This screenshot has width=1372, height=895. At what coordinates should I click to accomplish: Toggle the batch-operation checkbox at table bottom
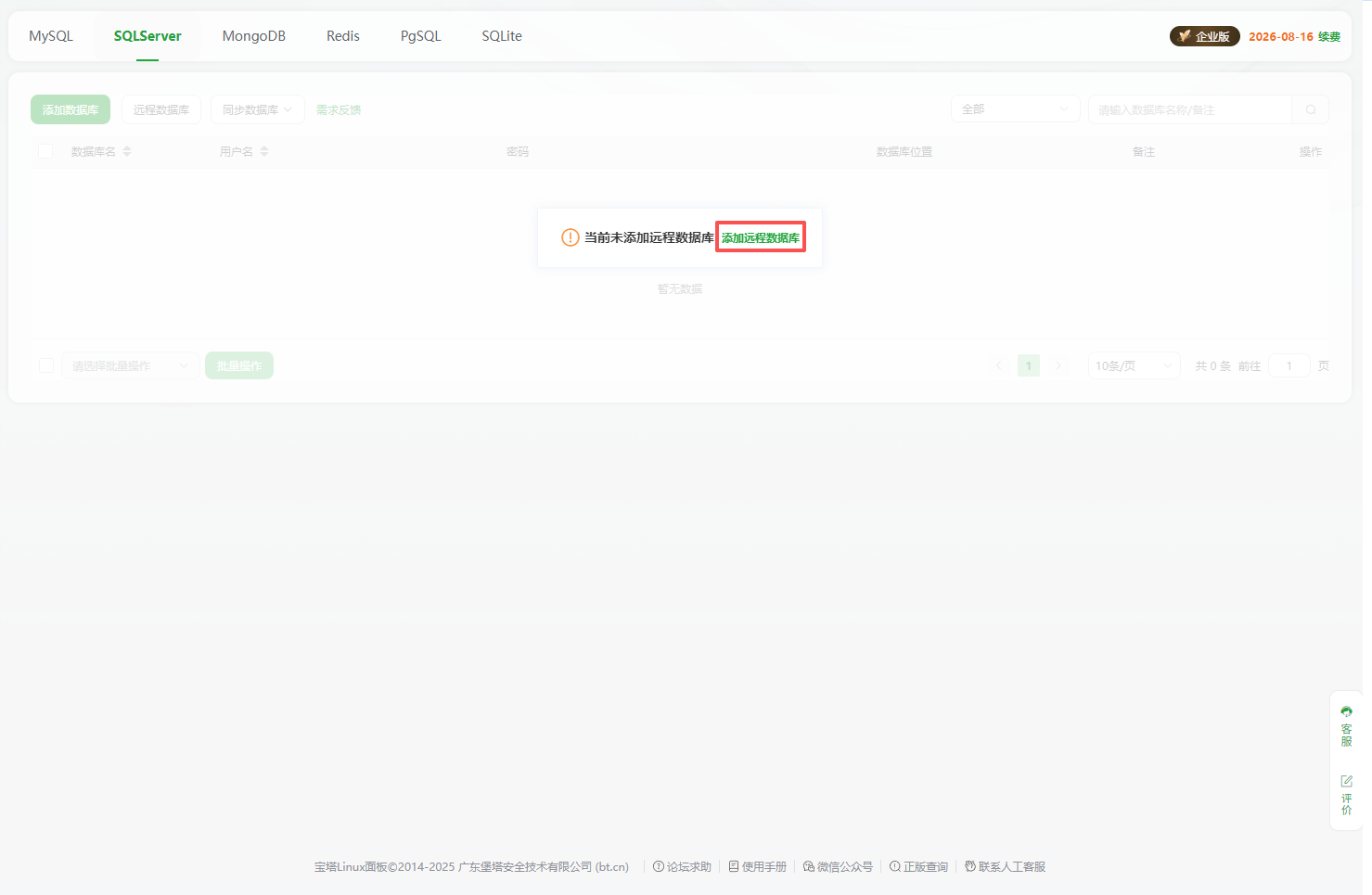(45, 365)
